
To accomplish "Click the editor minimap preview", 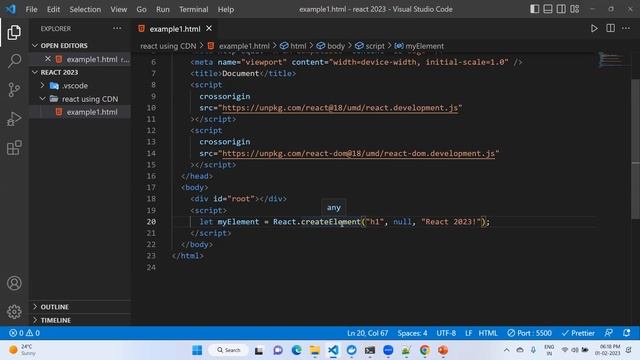I will [x=611, y=60].
